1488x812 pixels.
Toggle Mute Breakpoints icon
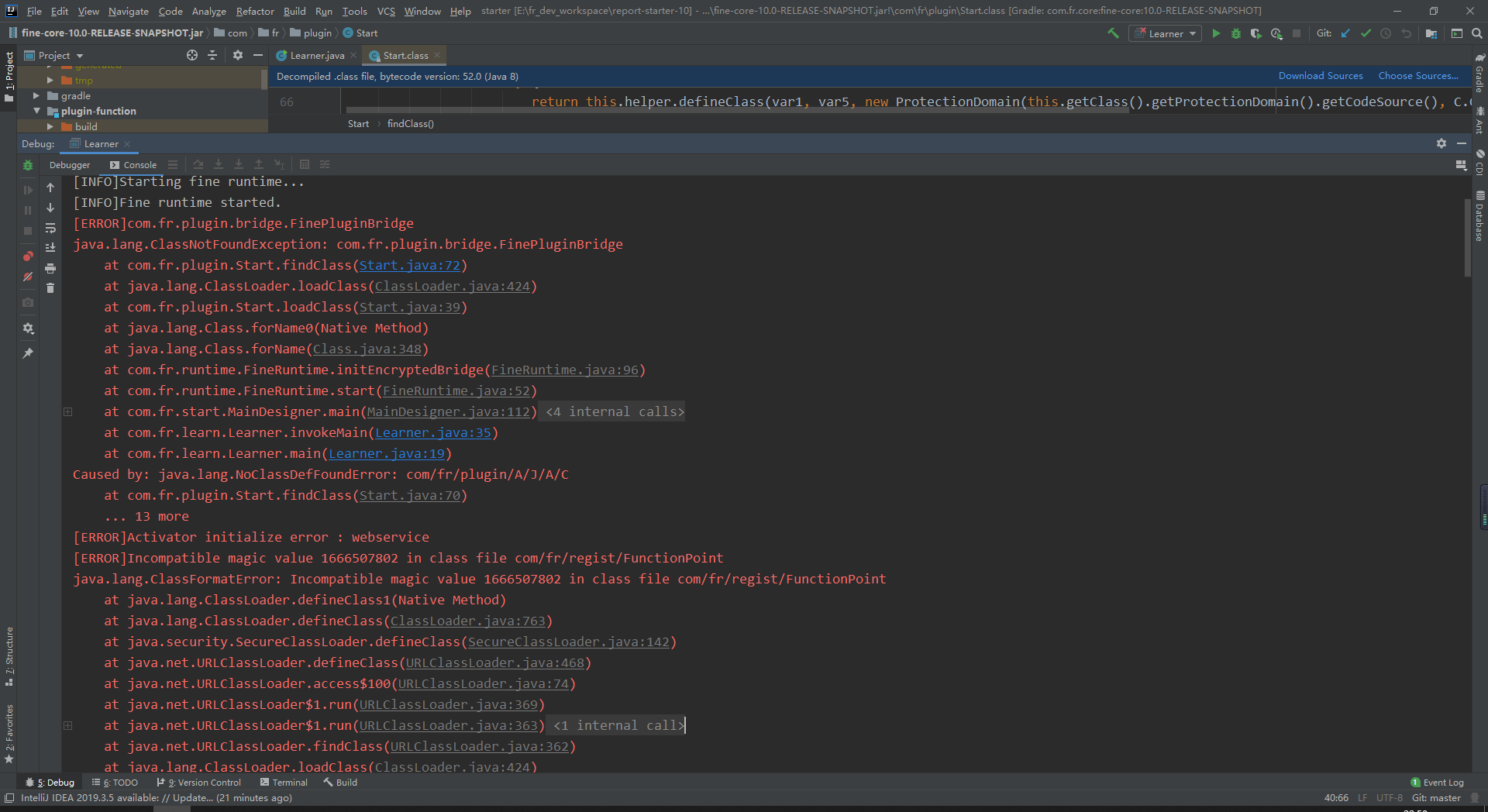coord(28,277)
